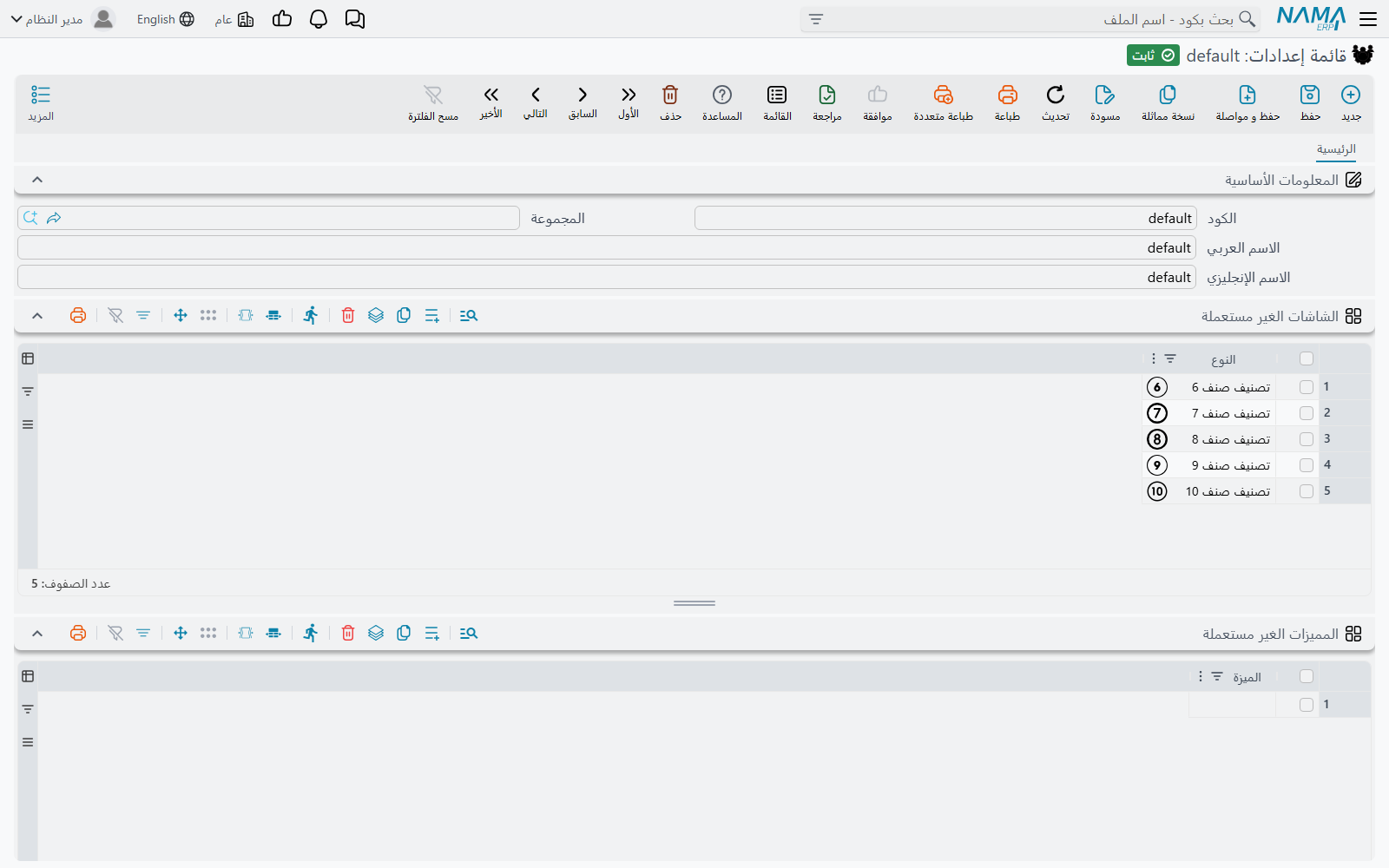Go to الأخير (Last) record
Image resolution: width=1389 pixels, height=868 pixels.
[x=491, y=95]
